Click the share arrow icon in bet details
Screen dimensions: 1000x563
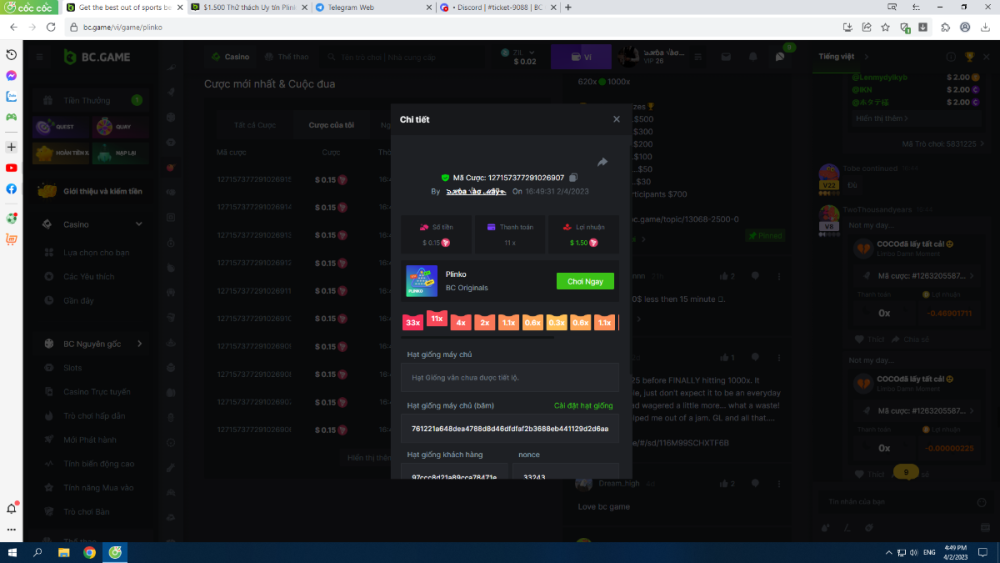pos(603,162)
